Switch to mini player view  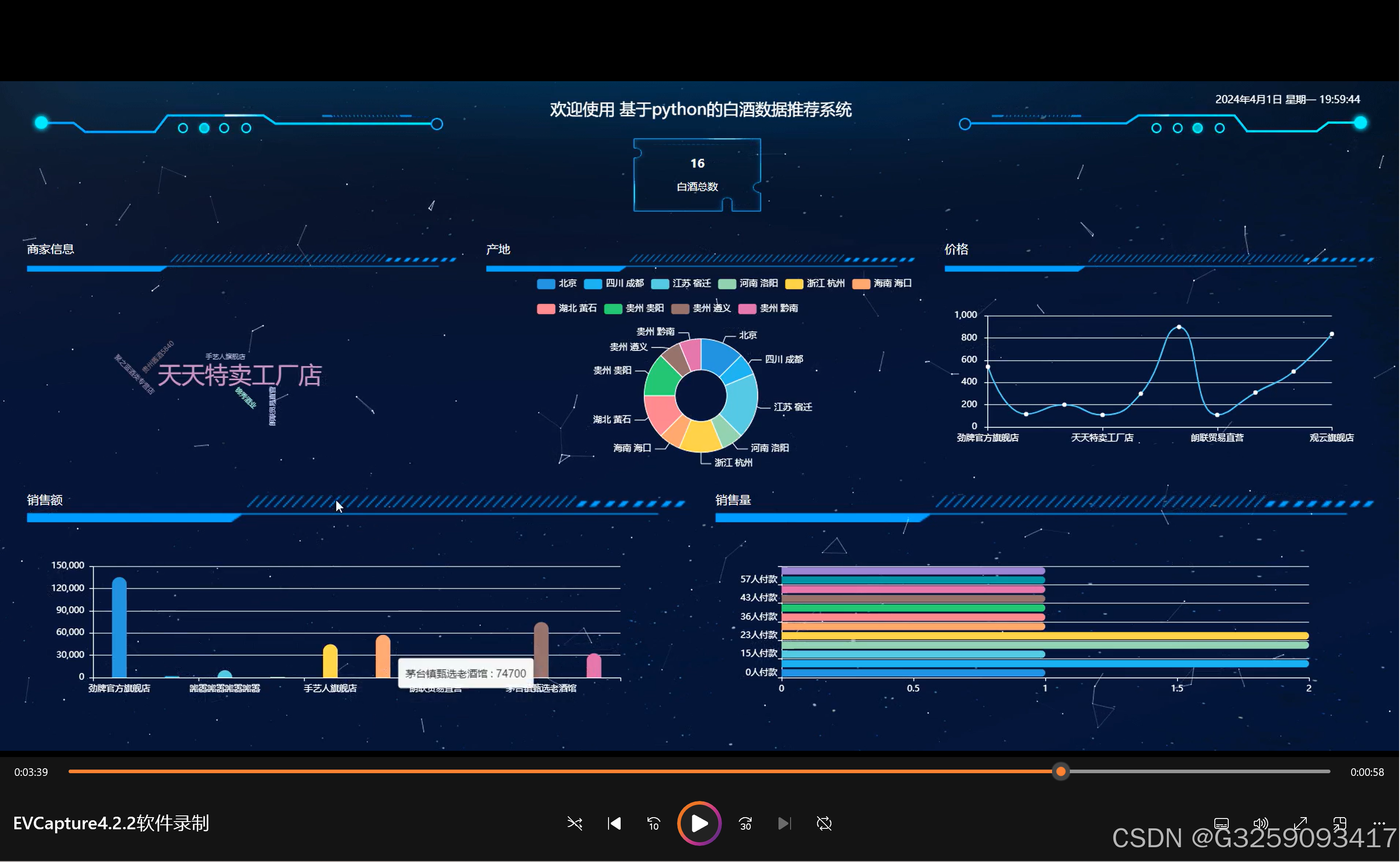tap(1339, 823)
